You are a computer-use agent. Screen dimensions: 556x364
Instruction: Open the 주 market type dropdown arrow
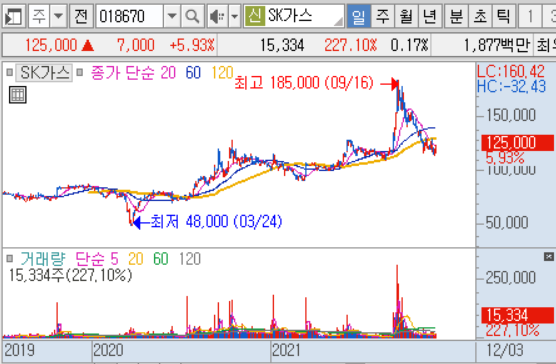[x=58, y=16]
